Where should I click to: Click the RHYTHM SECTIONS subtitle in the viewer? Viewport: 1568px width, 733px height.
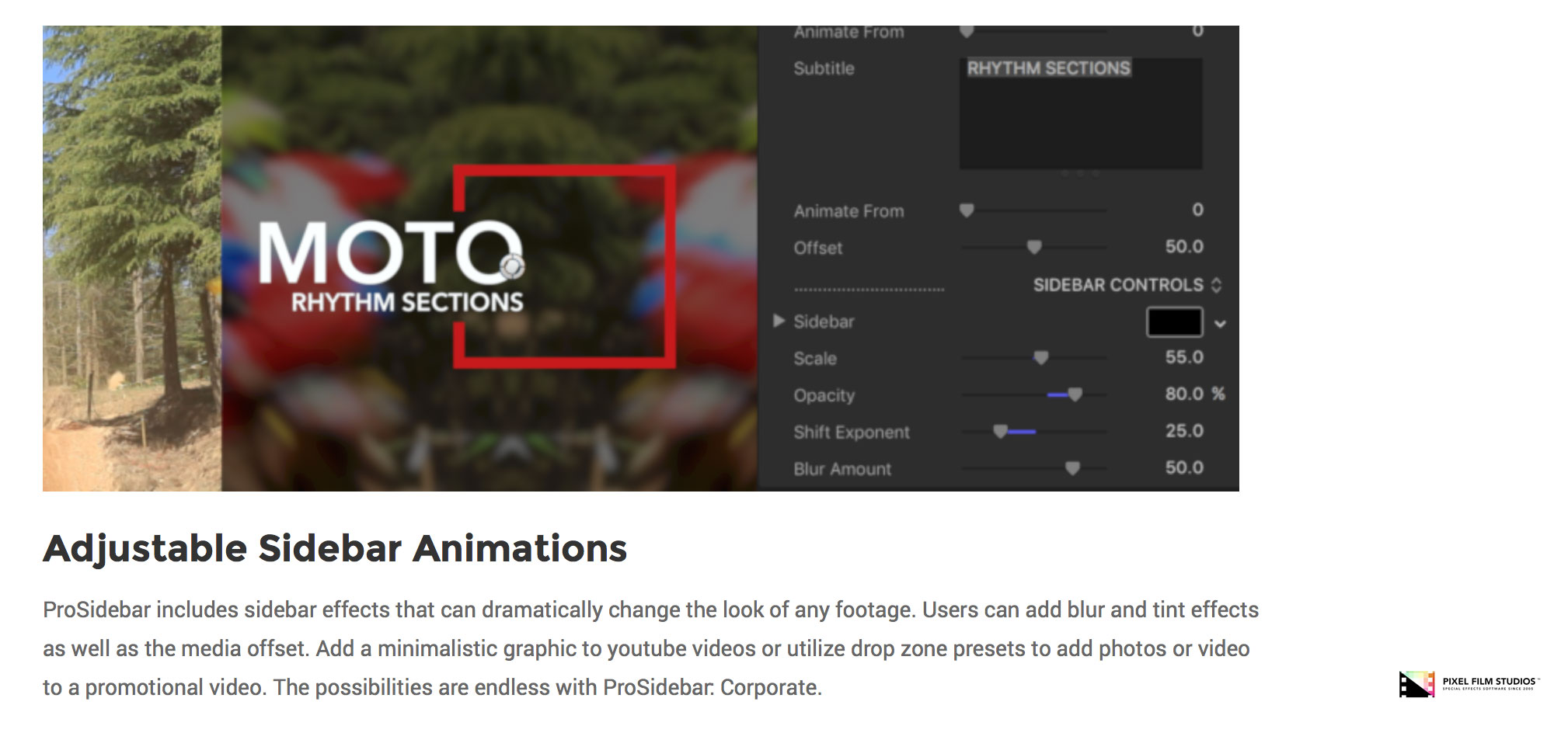point(407,302)
